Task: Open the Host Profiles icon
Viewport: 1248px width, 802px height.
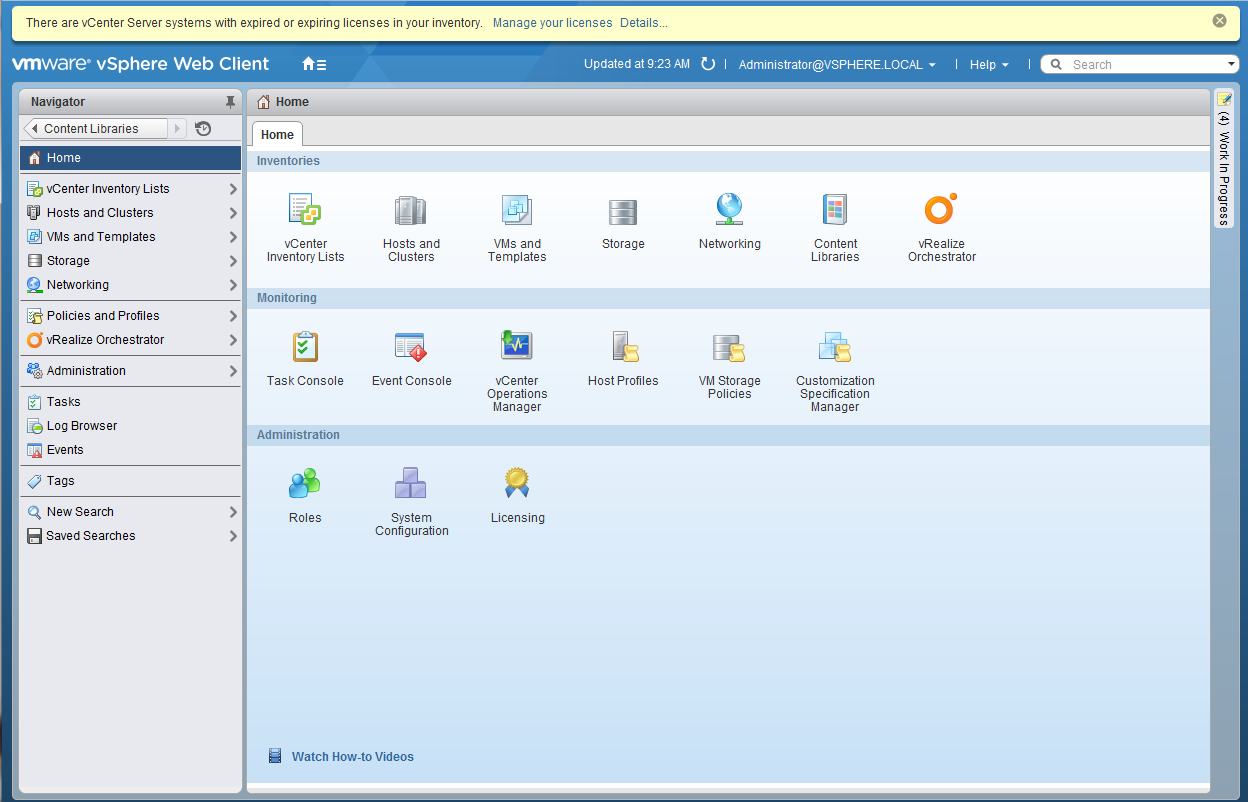Action: point(626,347)
